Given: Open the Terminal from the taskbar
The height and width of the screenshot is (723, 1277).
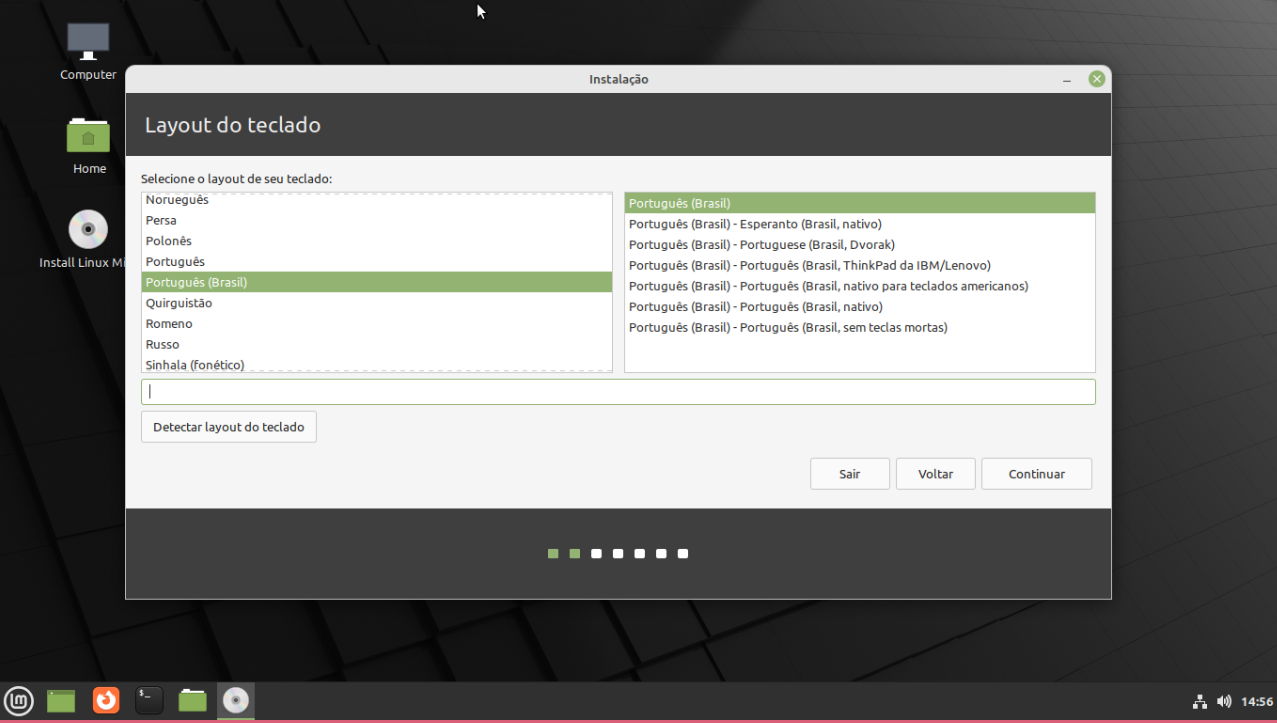Looking at the screenshot, I should pos(149,700).
